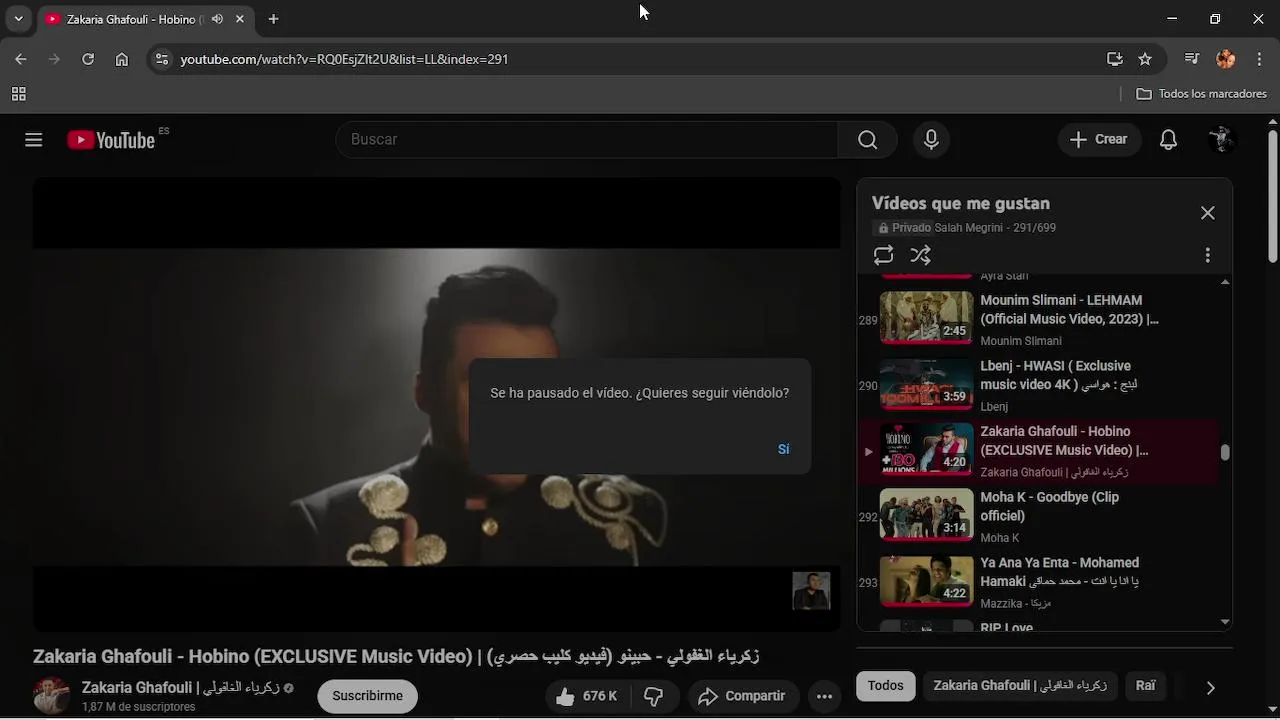Screen dimensions: 1280x720
Task: Share the video via Compartir
Action: pyautogui.click(x=741, y=696)
